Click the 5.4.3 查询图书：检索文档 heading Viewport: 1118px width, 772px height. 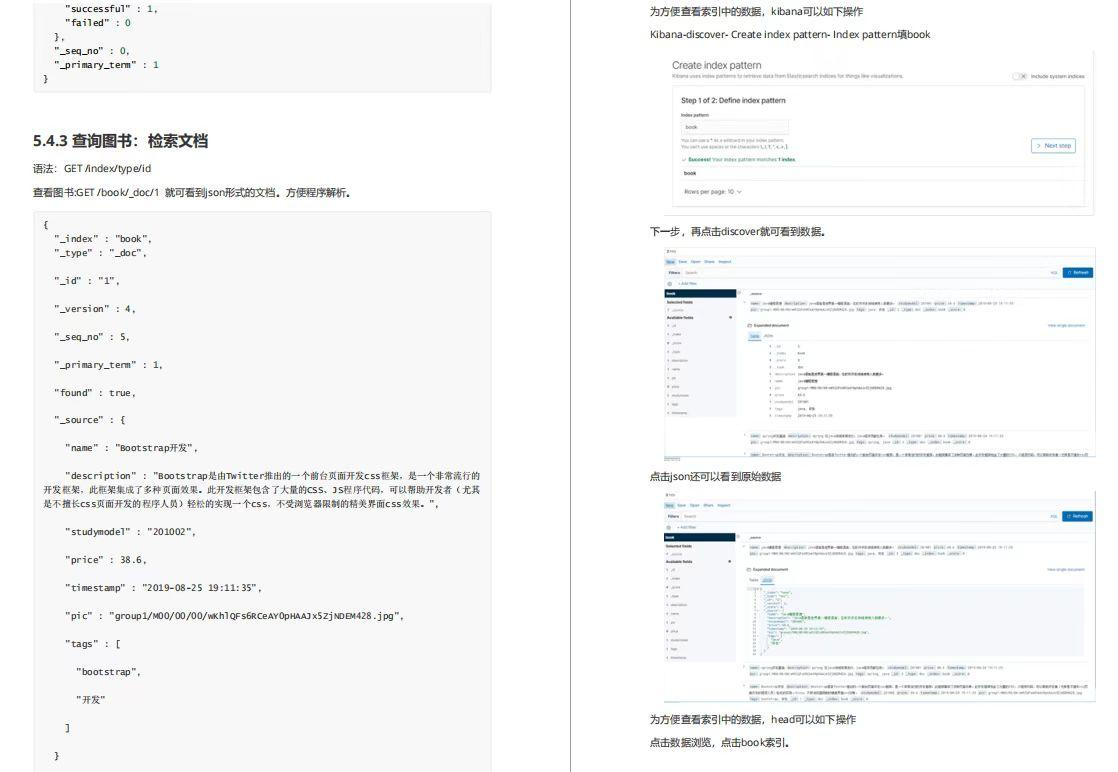(x=120, y=141)
